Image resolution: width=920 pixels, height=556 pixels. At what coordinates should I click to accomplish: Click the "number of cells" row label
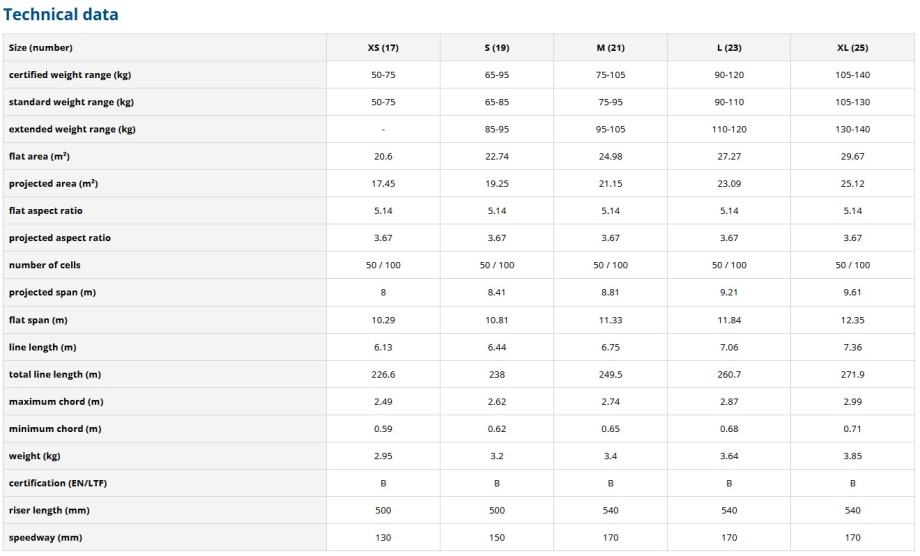pos(45,265)
